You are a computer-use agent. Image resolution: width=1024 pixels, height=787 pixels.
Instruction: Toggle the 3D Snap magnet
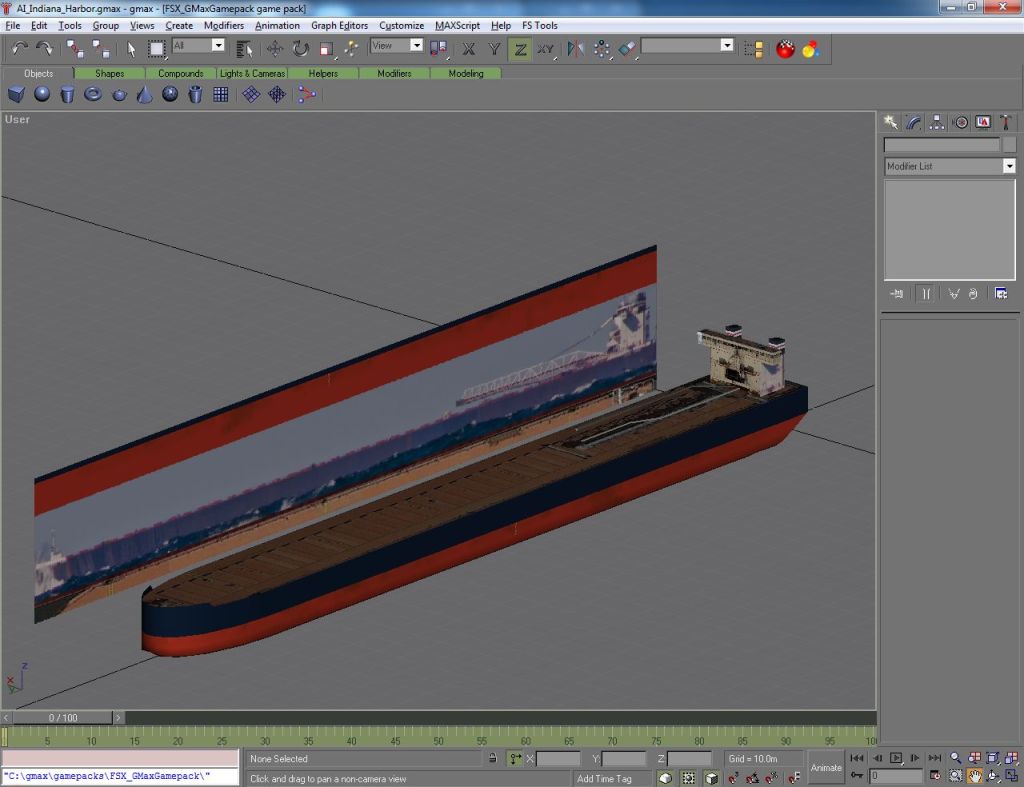tap(733, 777)
